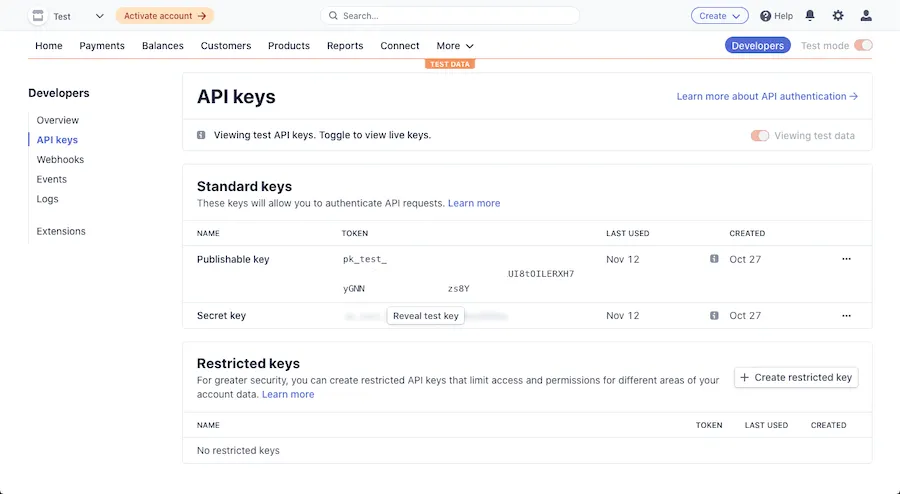
Task: Click Nov 12 in Publishable key row
Action: (x=622, y=259)
